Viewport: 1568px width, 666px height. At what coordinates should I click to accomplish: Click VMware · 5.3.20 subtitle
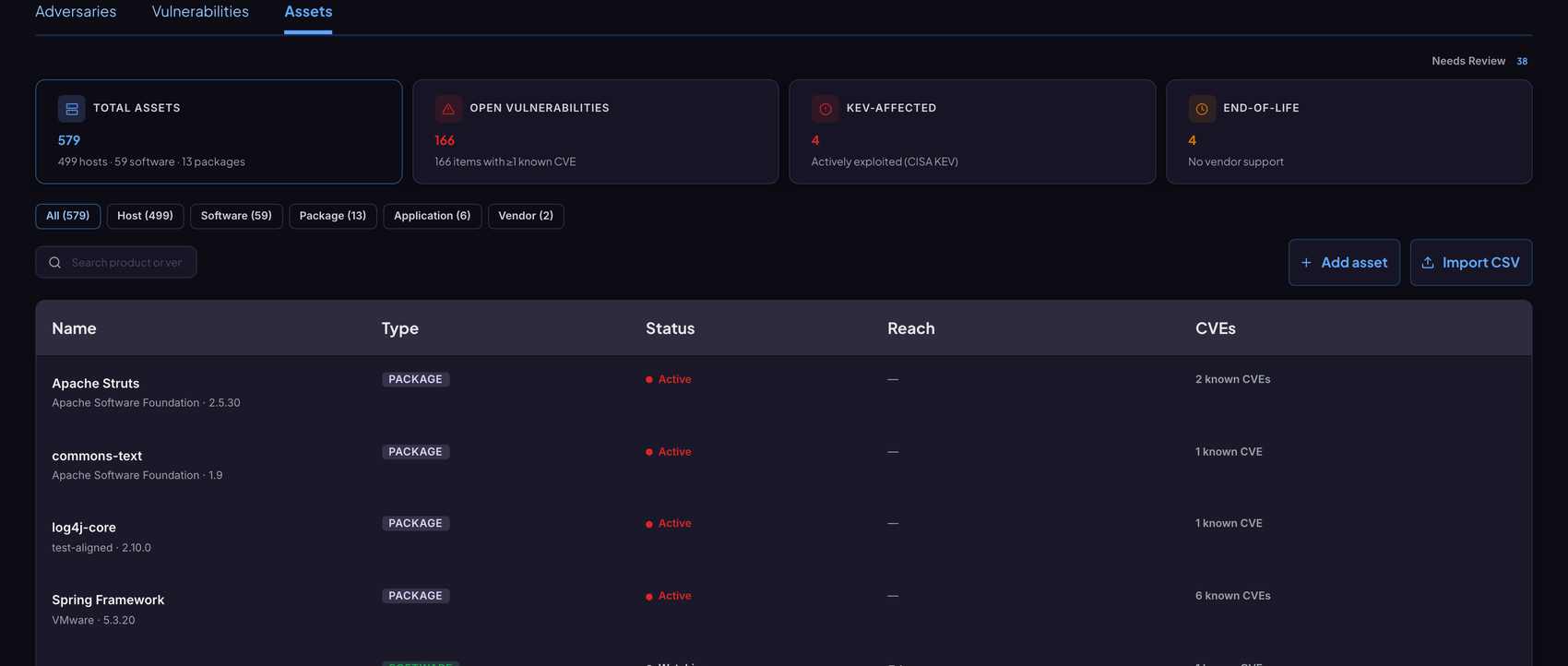[x=93, y=620]
